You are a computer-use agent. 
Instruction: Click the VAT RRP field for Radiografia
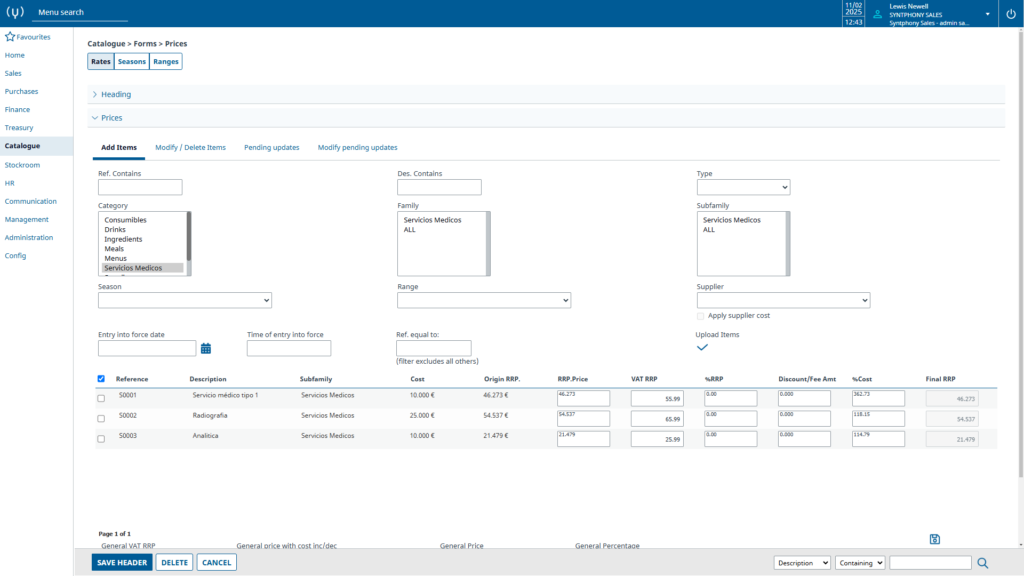pyautogui.click(x=657, y=419)
